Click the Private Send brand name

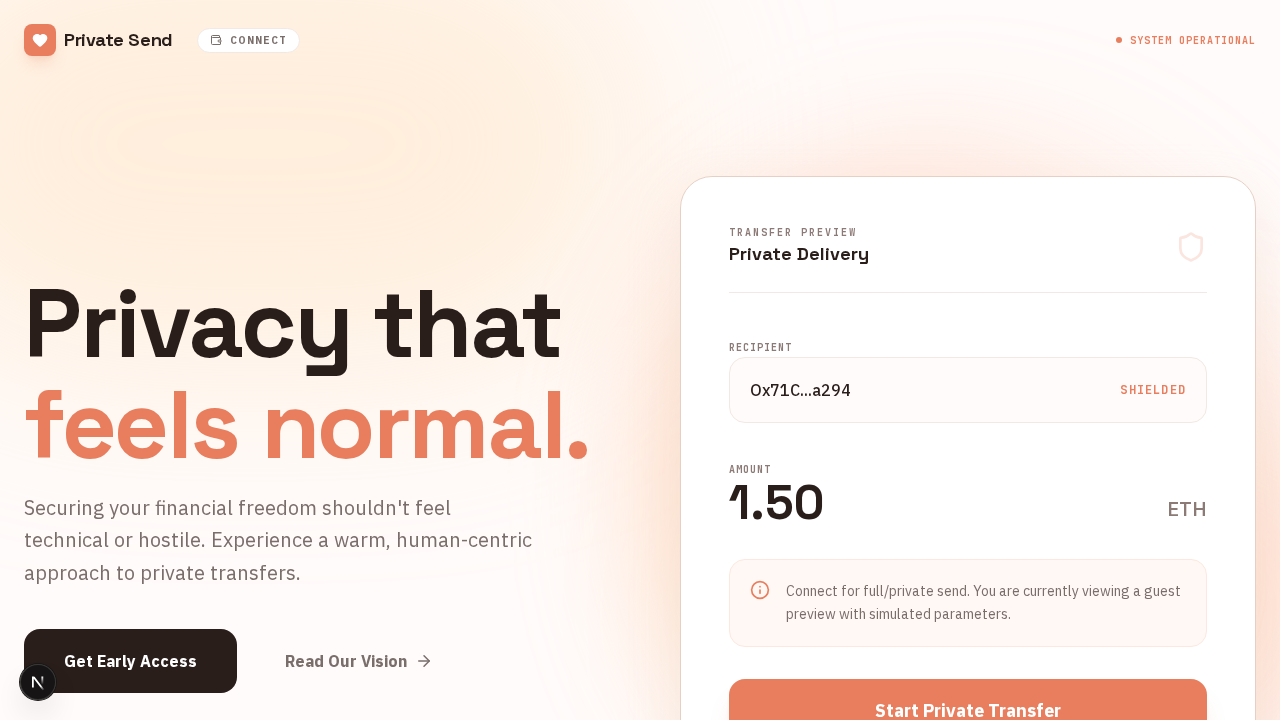(x=118, y=40)
